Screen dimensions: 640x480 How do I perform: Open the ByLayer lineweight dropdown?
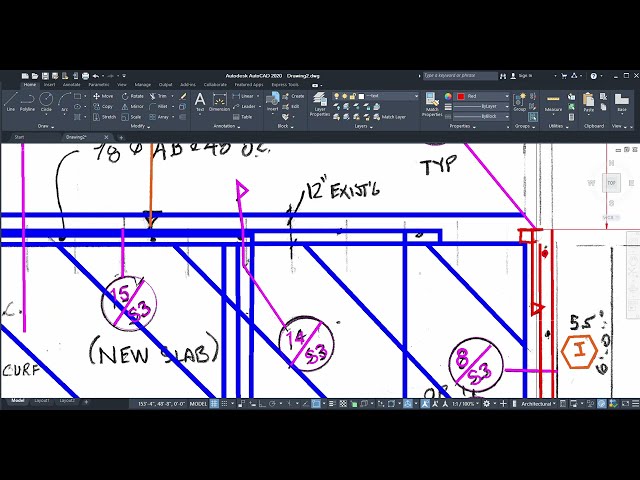pyautogui.click(x=507, y=107)
